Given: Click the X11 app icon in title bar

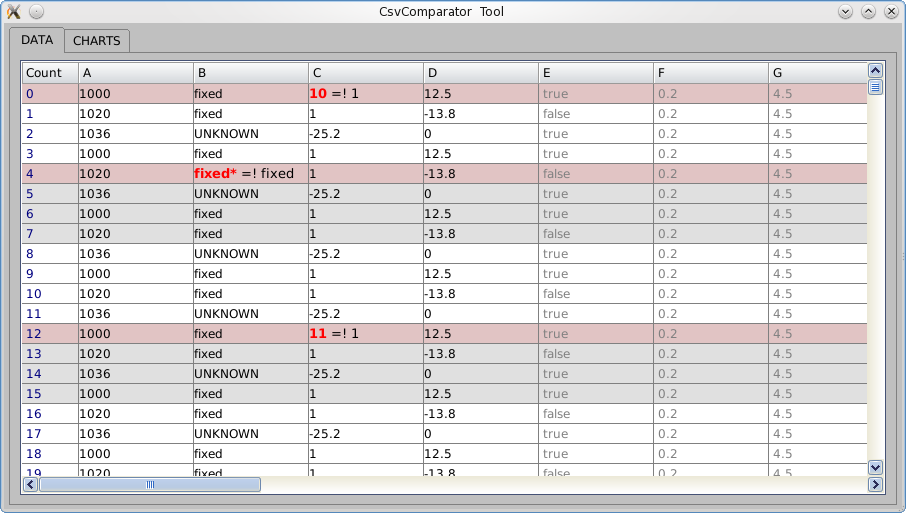Looking at the screenshot, I should point(14,12).
